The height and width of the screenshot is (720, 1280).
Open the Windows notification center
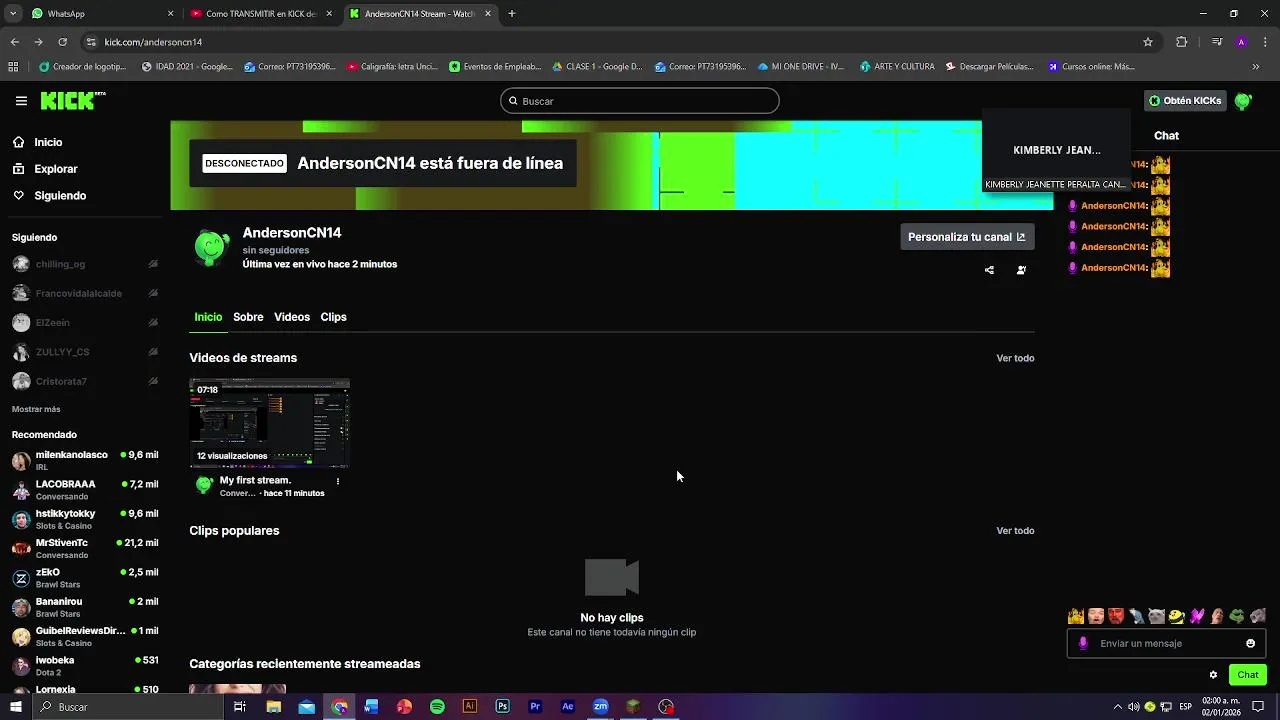(1258, 707)
